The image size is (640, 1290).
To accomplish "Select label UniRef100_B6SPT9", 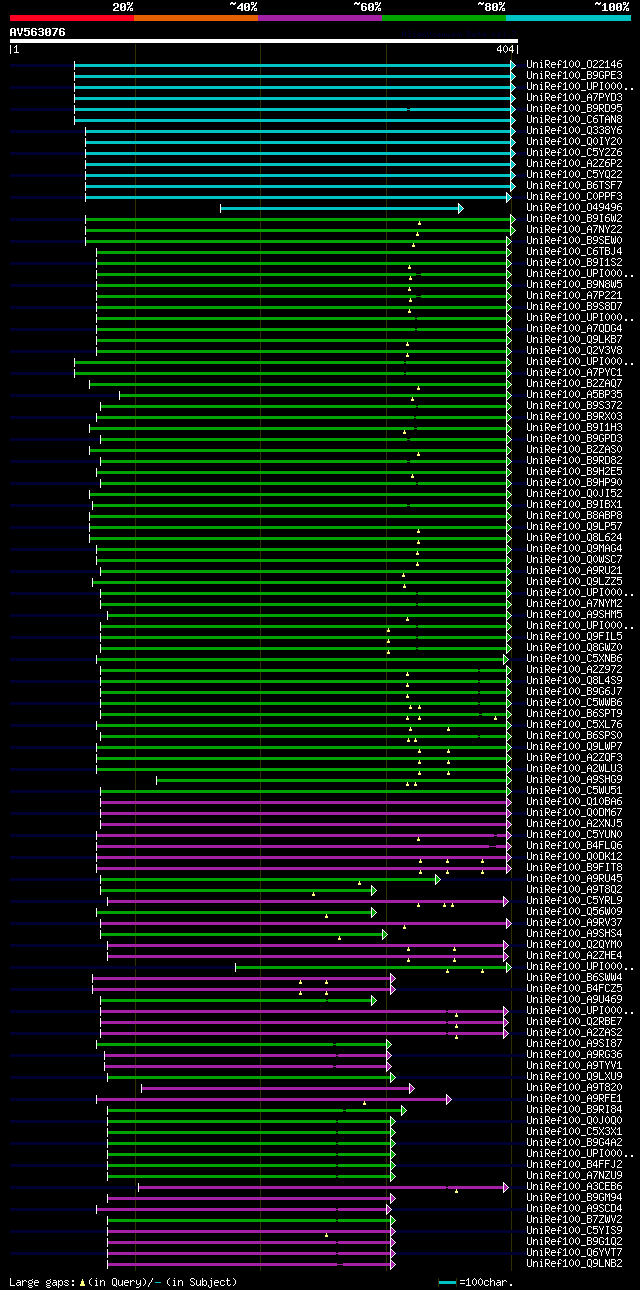I will tap(574, 713).
